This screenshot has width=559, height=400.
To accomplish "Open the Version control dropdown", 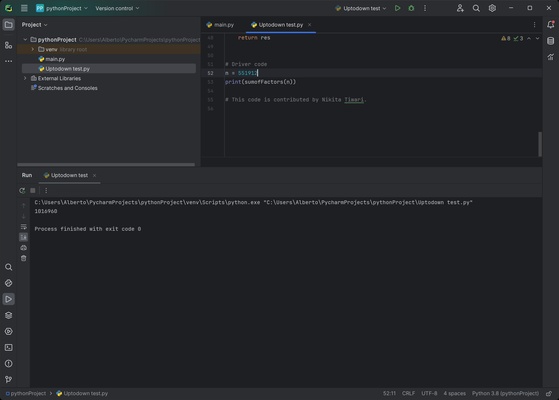I will 117,8.
